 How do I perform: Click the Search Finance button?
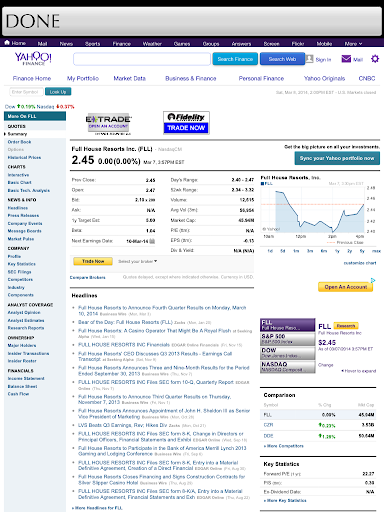235,59
